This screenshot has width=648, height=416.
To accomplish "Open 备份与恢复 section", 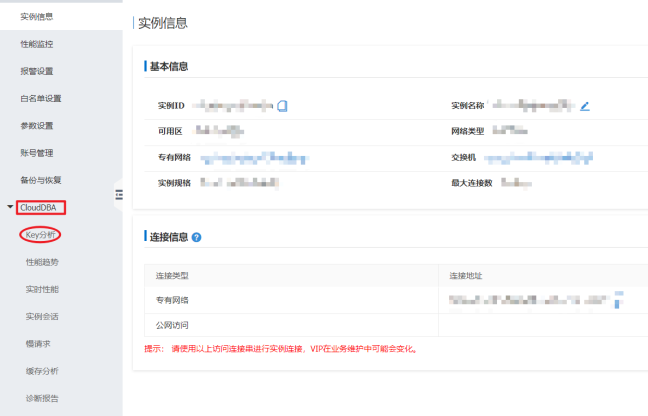I will tap(41, 180).
